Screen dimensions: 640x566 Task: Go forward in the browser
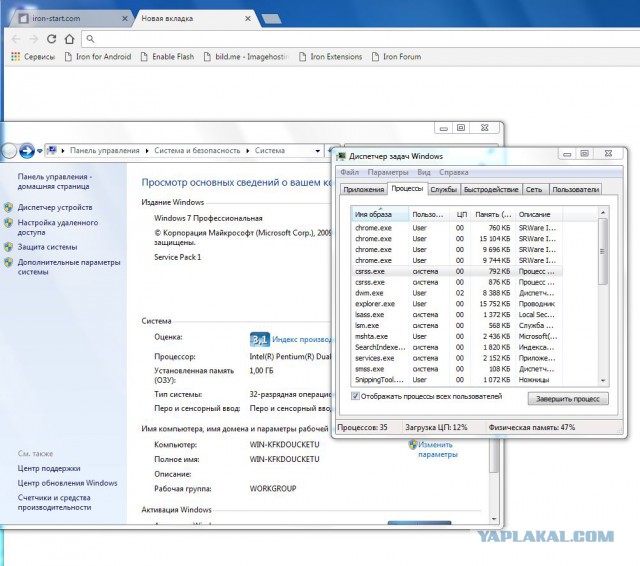tap(33, 39)
